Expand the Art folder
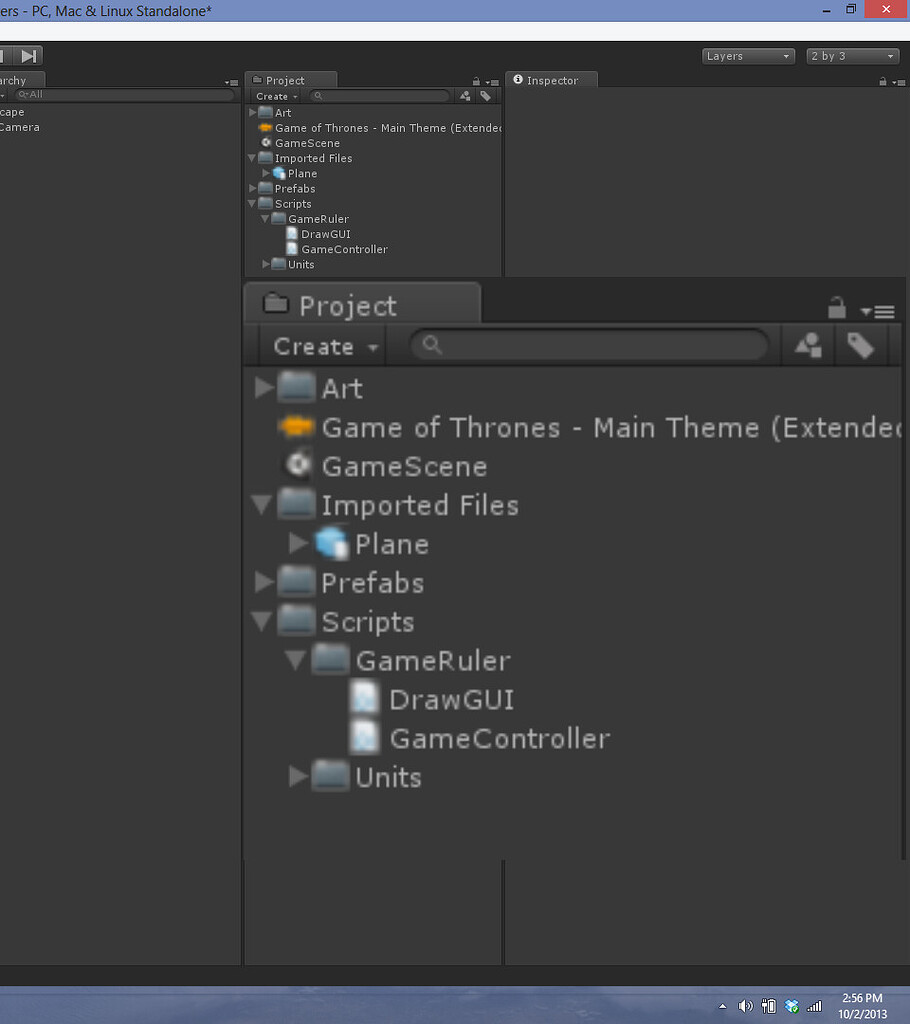Image resolution: width=910 pixels, height=1024 pixels. coord(252,112)
